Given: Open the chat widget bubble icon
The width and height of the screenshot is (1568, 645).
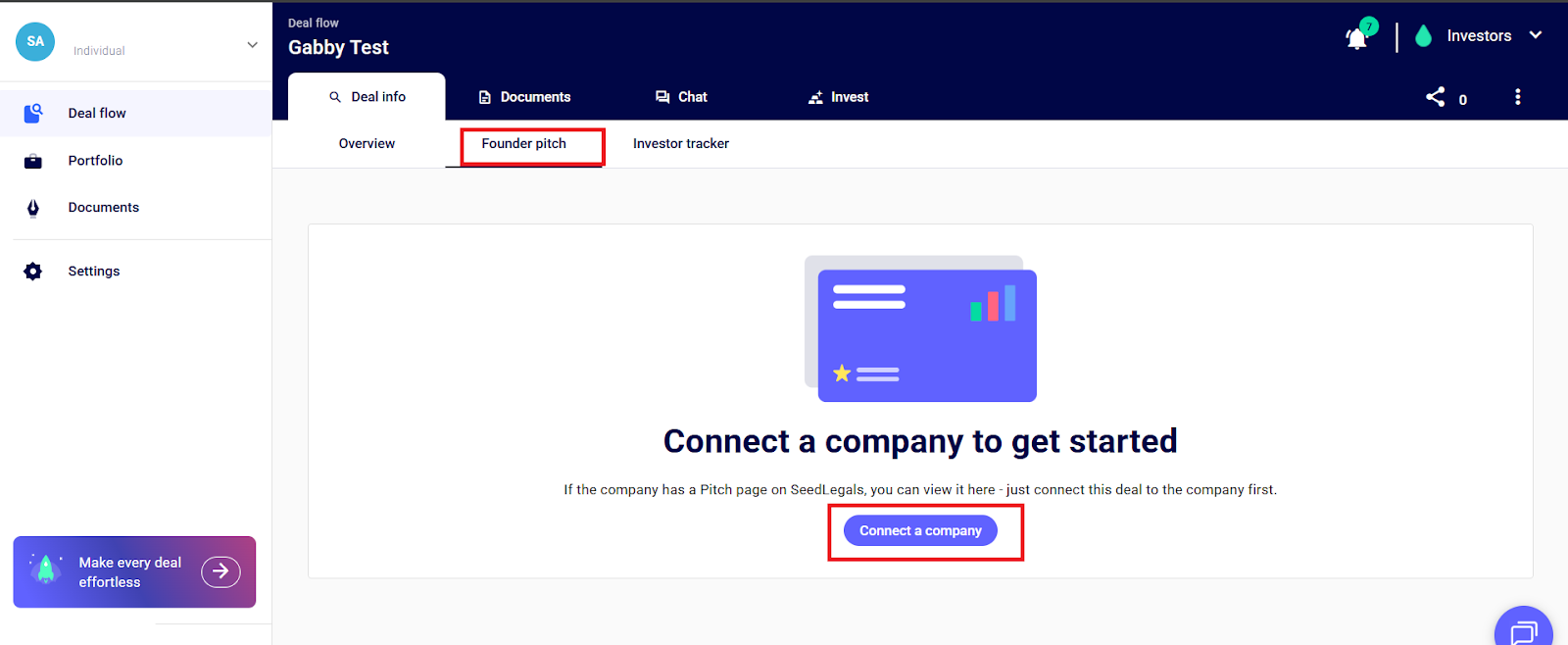Looking at the screenshot, I should [x=1523, y=630].
